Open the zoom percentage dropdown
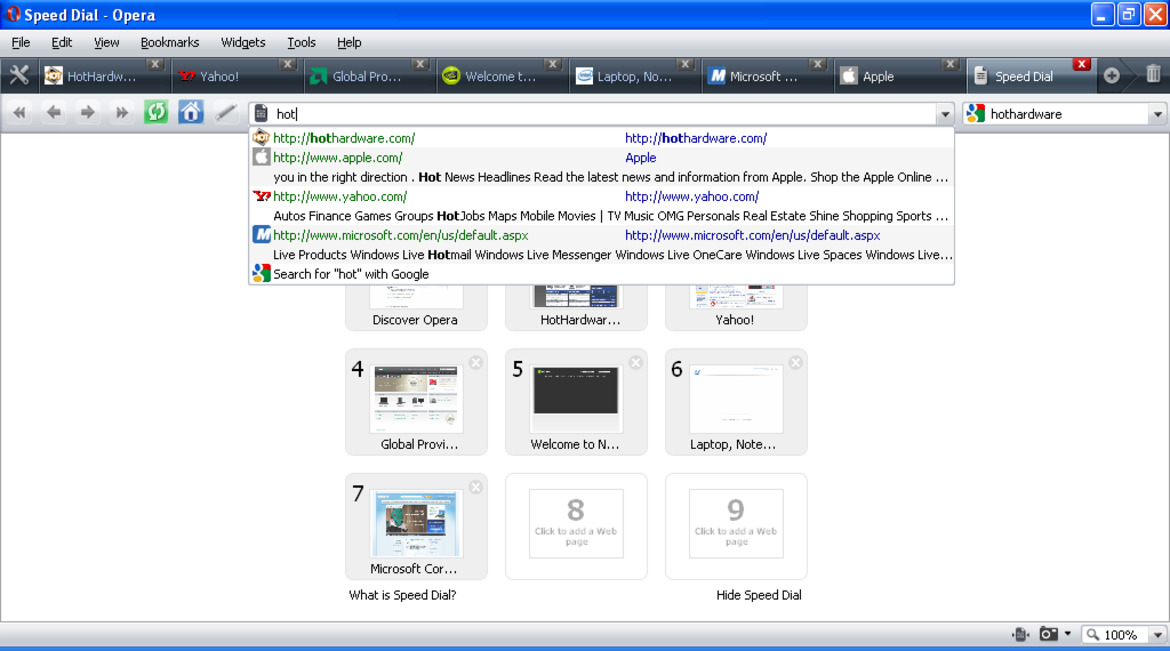 (1157, 635)
